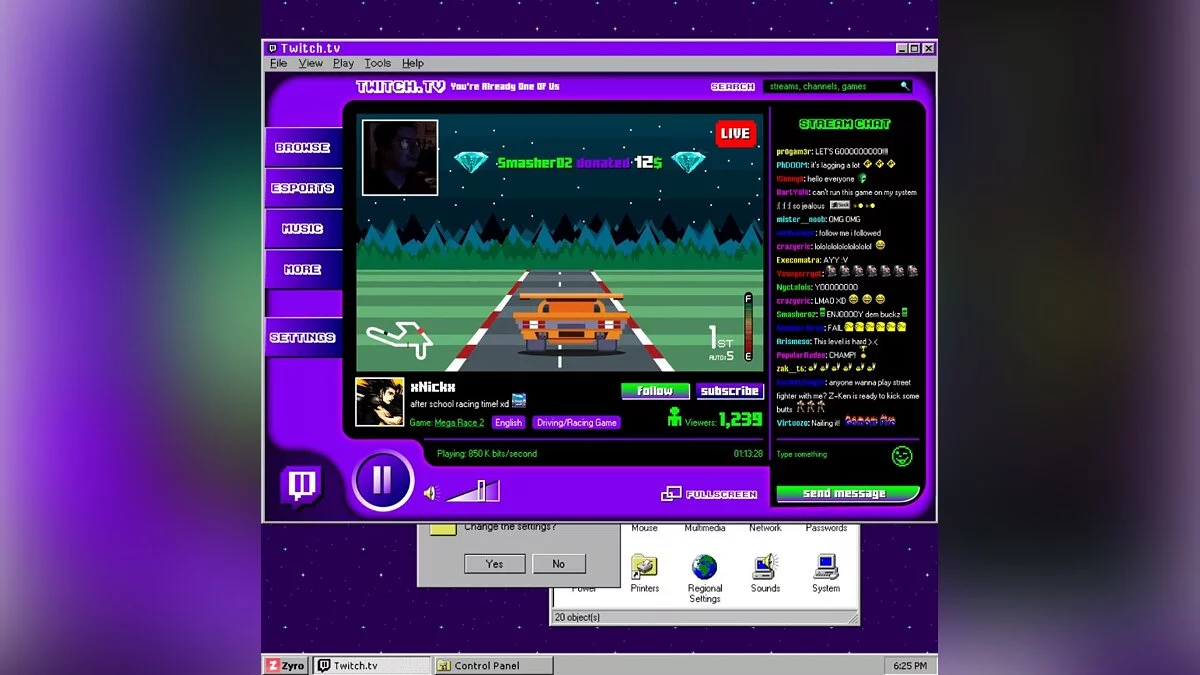Click the 01:13:28 stream time
The image size is (1200, 675).
[748, 454]
